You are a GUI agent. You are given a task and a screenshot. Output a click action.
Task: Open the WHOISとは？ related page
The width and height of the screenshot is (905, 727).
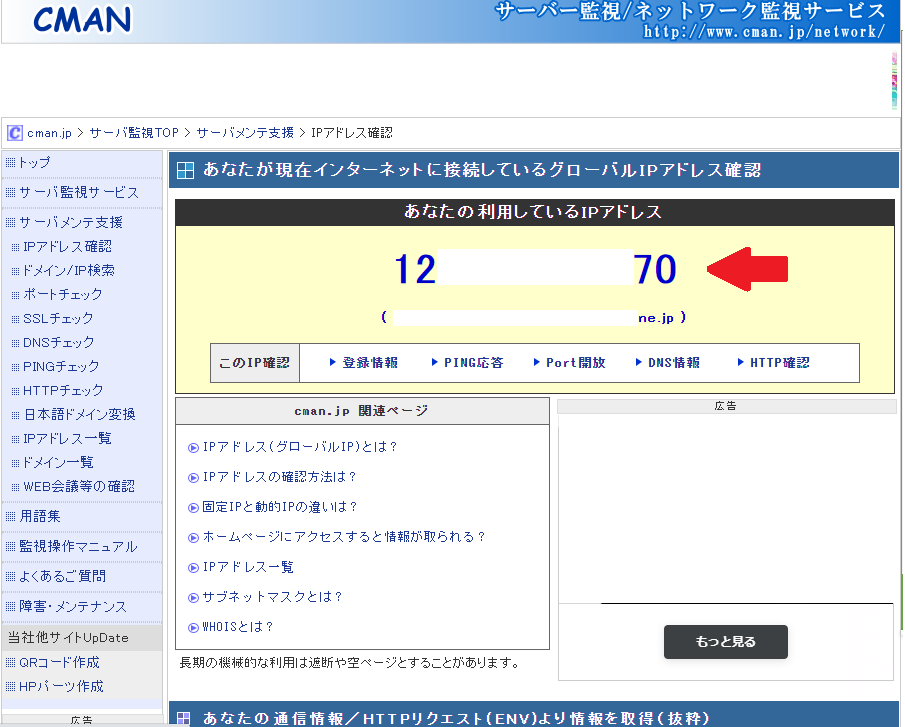pos(238,627)
